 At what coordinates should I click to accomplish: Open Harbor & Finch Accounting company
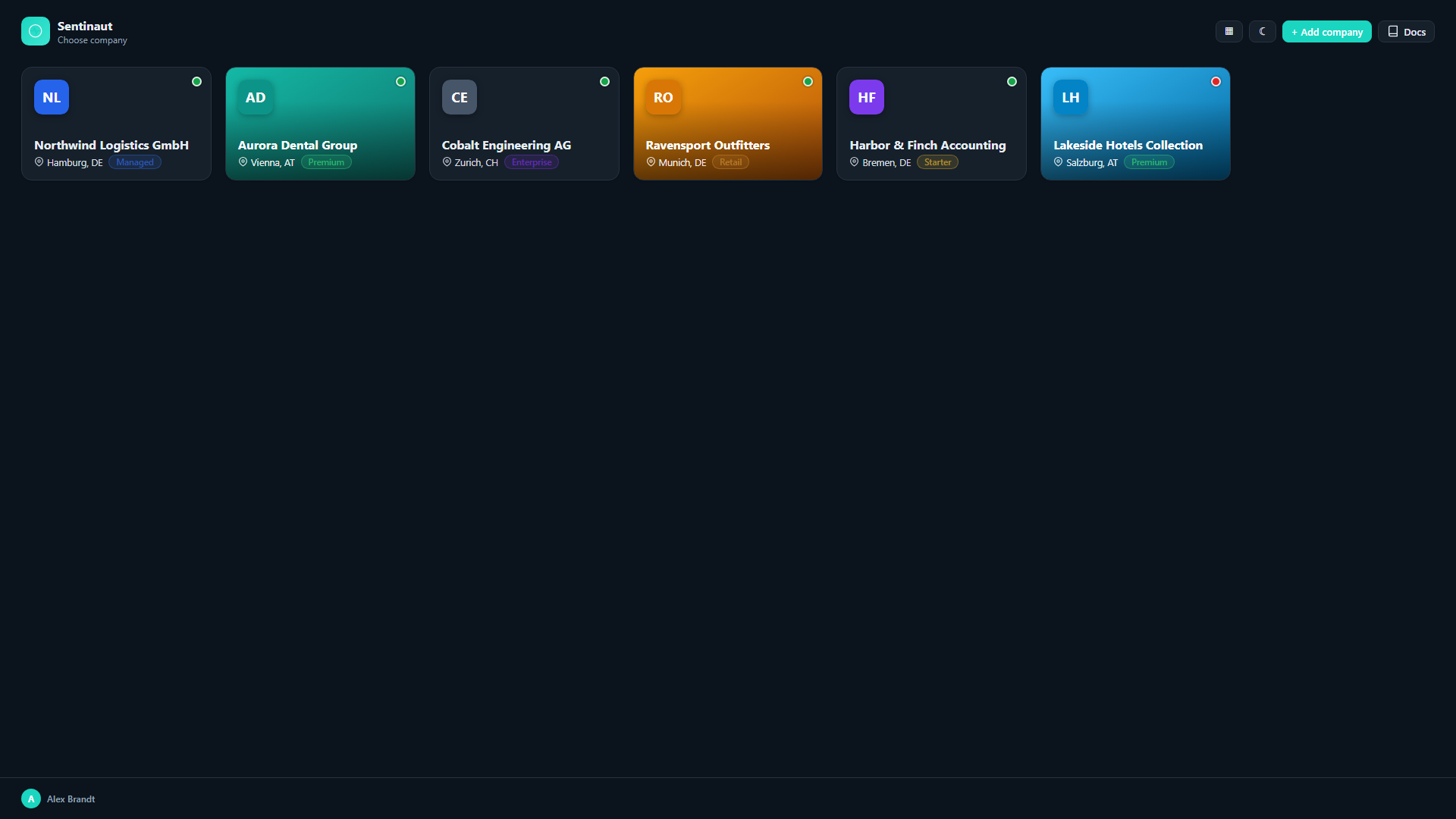(931, 124)
